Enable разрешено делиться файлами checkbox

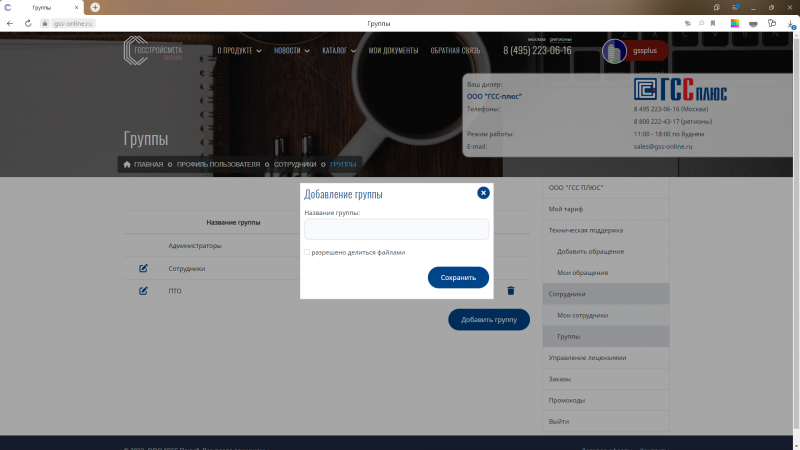(x=307, y=252)
